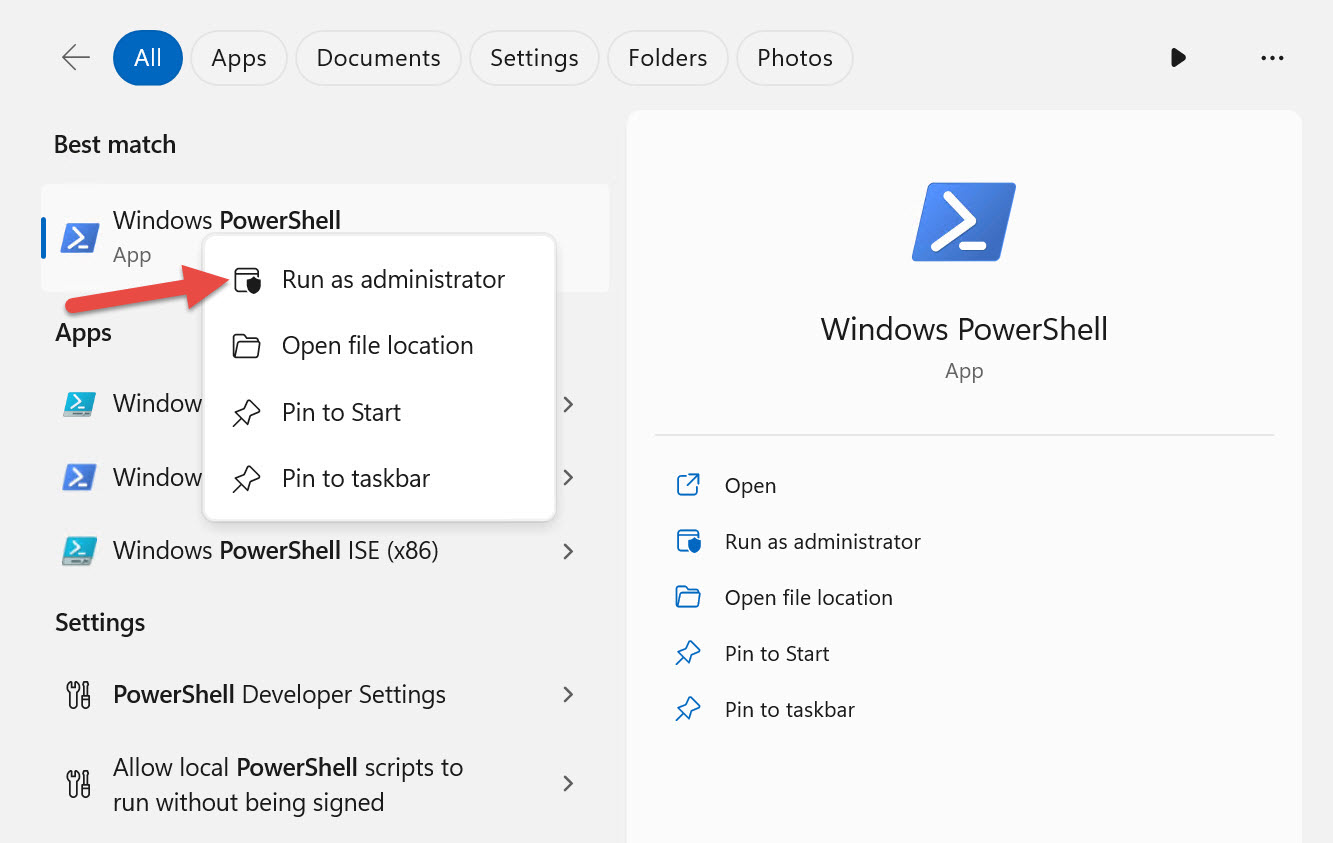Viewport: 1333px width, 843px height.
Task: Click the play icon near top right
Action: point(1178,57)
